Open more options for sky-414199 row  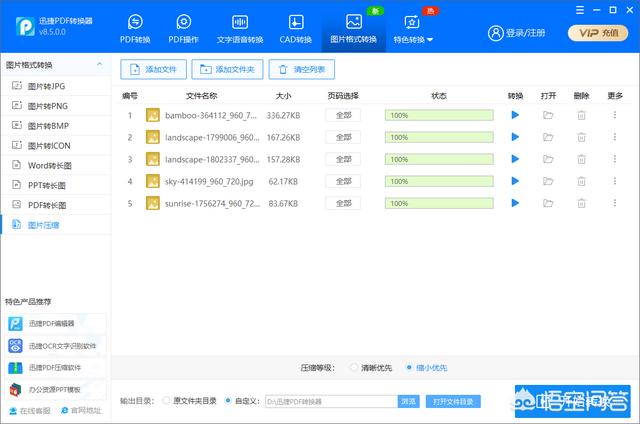[615, 181]
